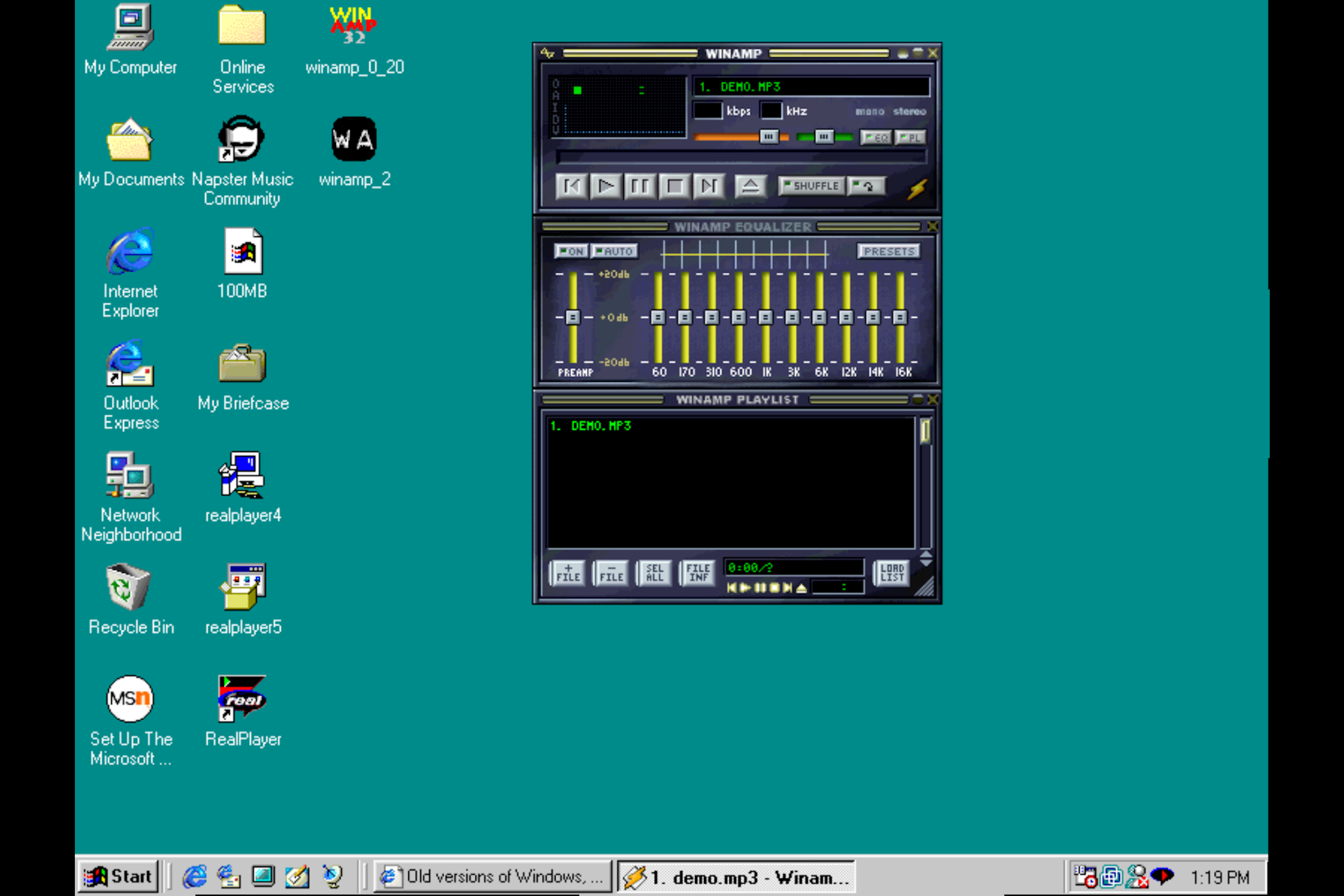This screenshot has width=1344, height=896.
Task: Select FILE INF in Winamp Playlist
Action: point(698,575)
